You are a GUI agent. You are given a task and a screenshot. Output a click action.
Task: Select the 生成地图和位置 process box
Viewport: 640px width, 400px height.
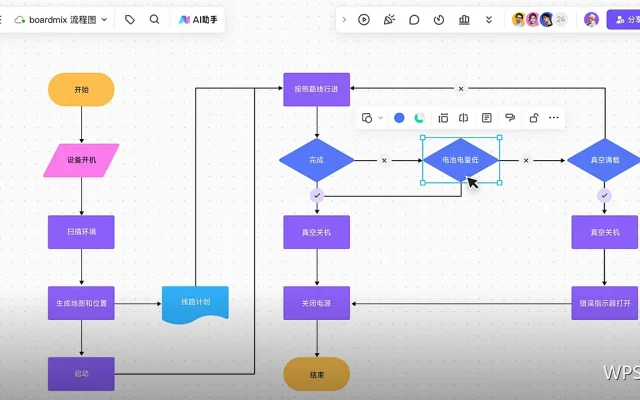pyautogui.click(x=81, y=303)
